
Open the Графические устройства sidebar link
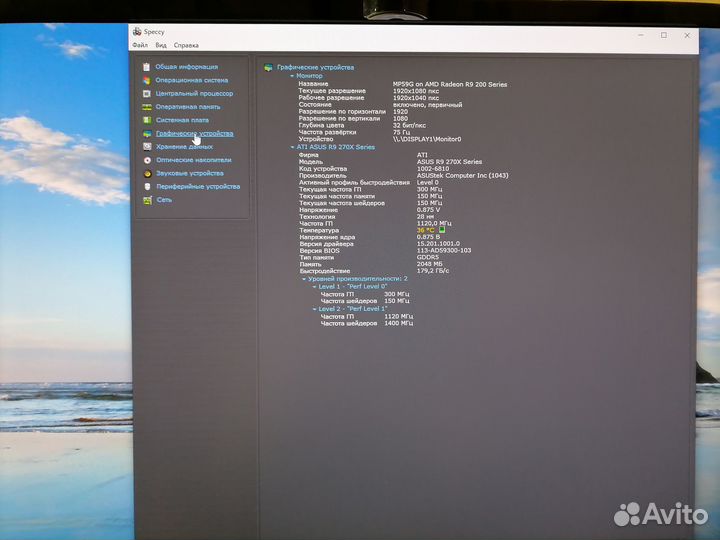[x=195, y=133]
